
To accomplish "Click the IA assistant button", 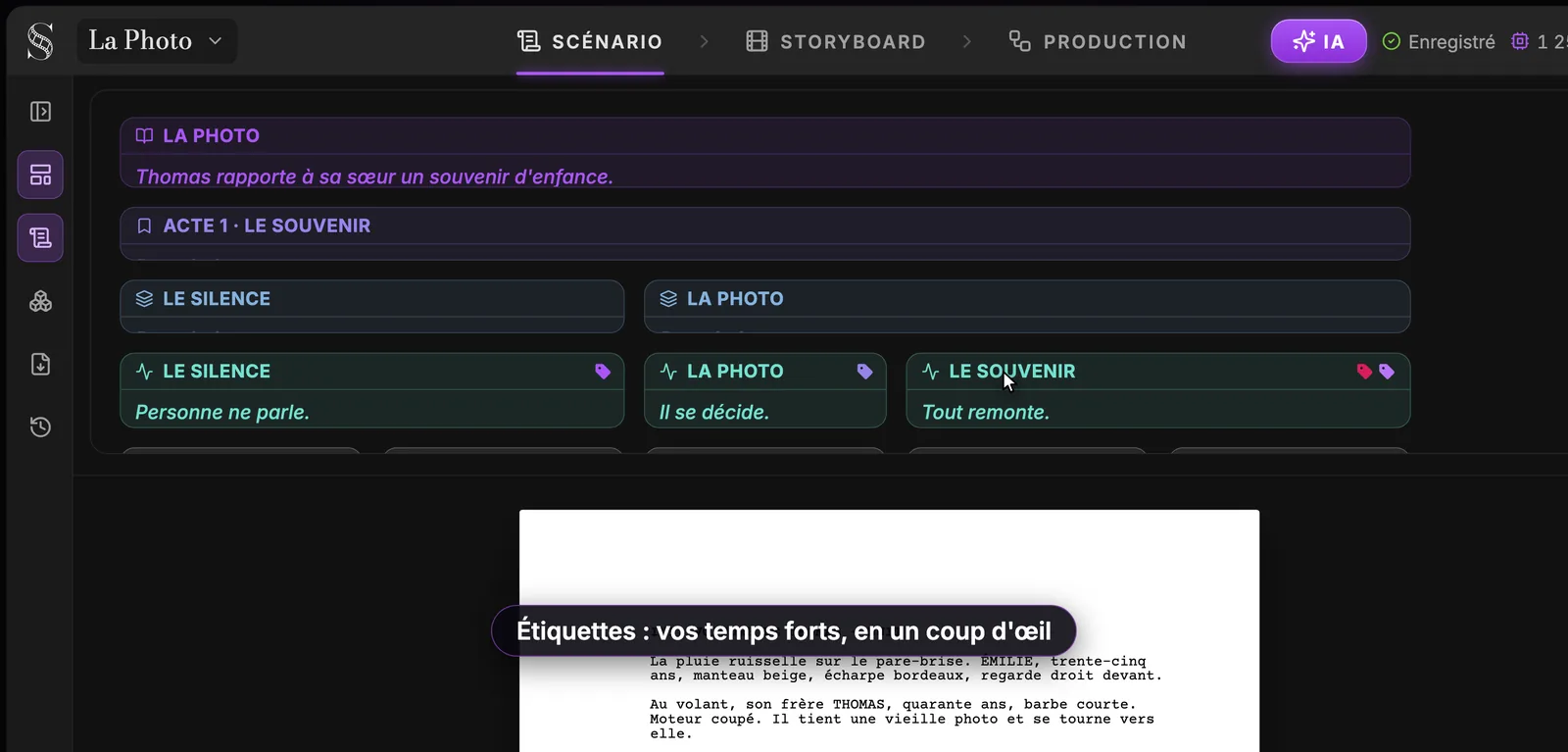I will 1318,41.
